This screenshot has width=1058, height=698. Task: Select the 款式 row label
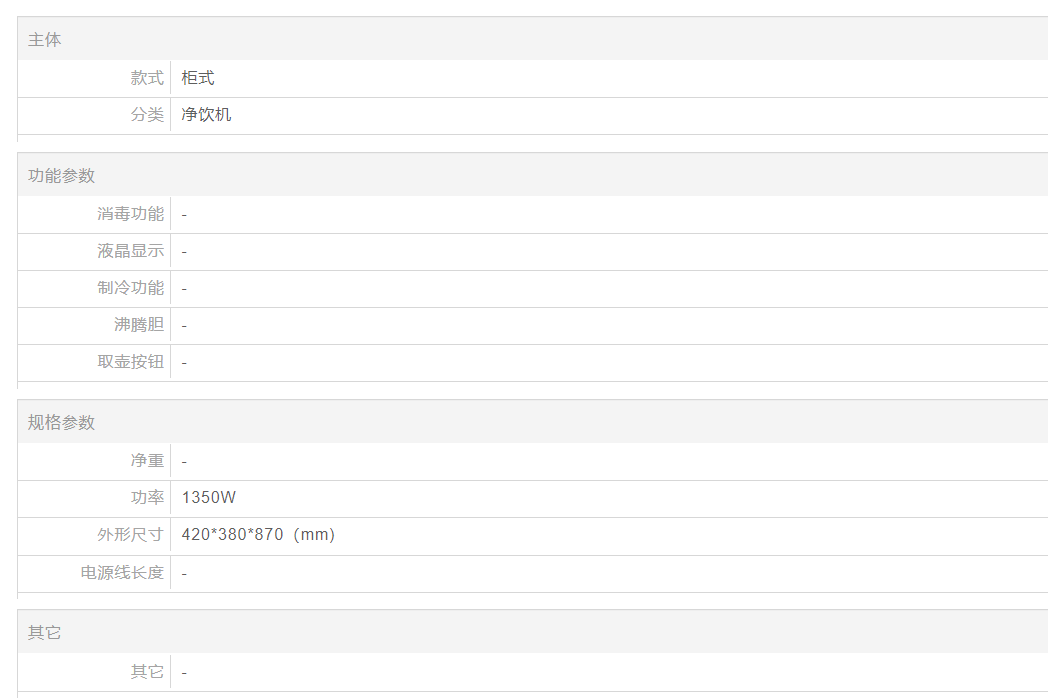click(147, 78)
